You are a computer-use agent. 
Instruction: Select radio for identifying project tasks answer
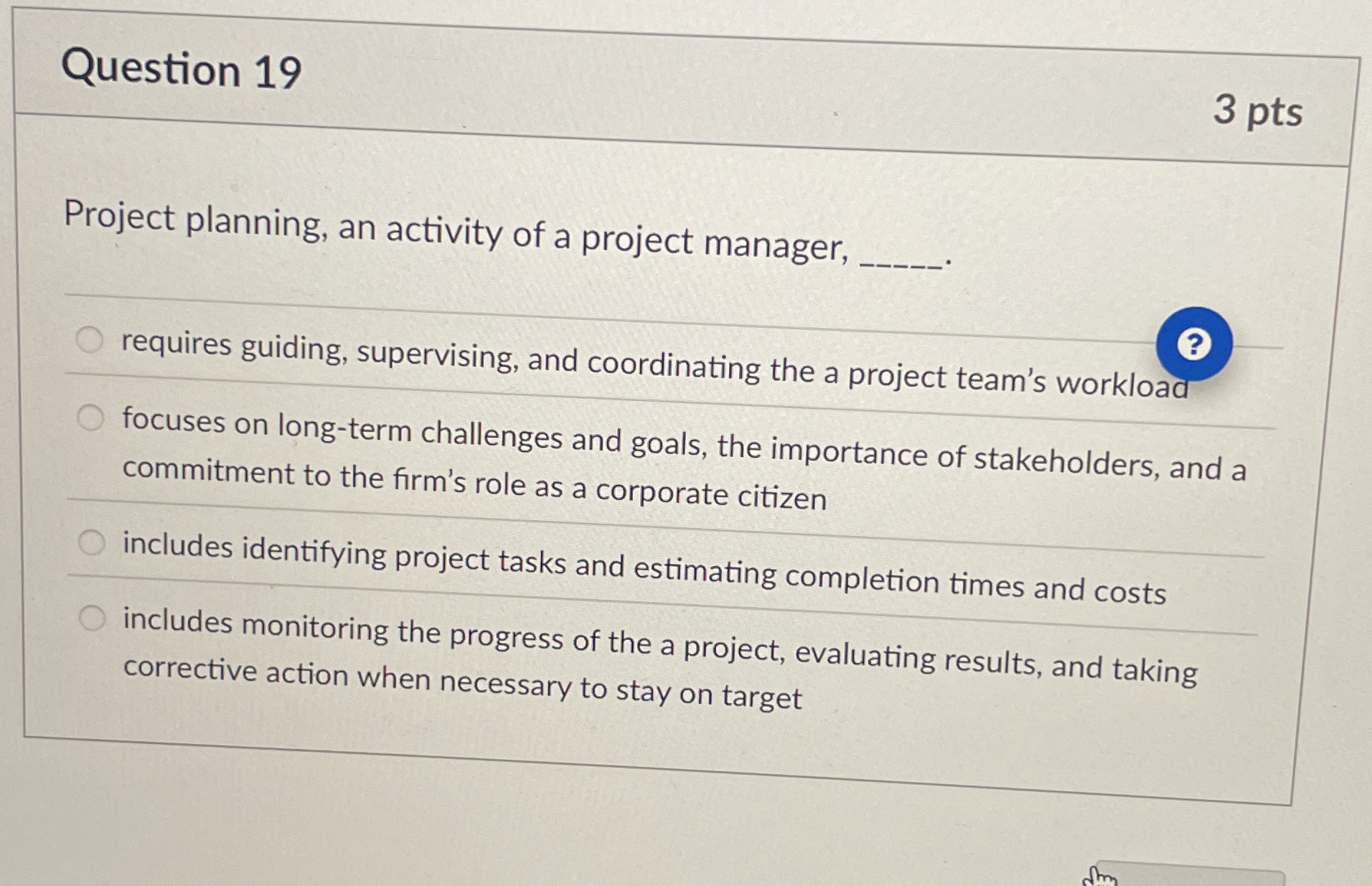92,543
